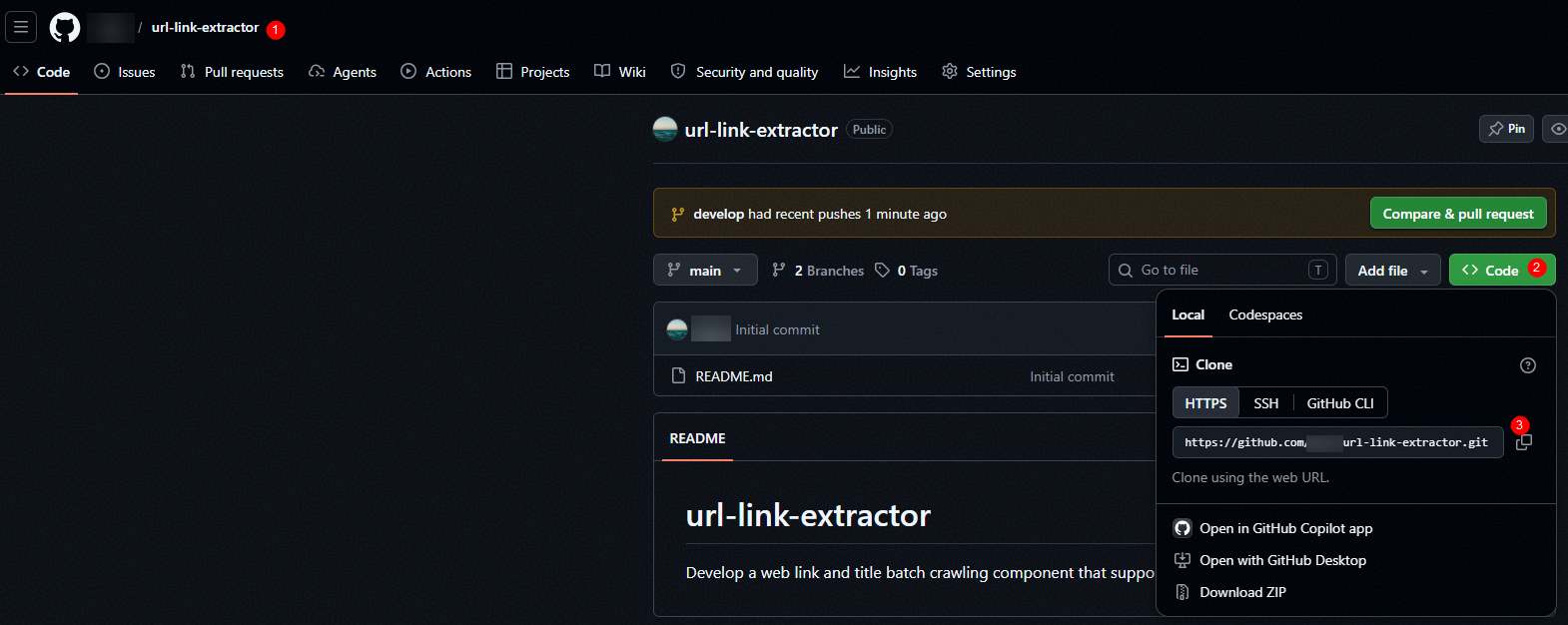The width and height of the screenshot is (1568, 625).
Task: Click magnifier icon in Go to file
Action: point(1126,270)
